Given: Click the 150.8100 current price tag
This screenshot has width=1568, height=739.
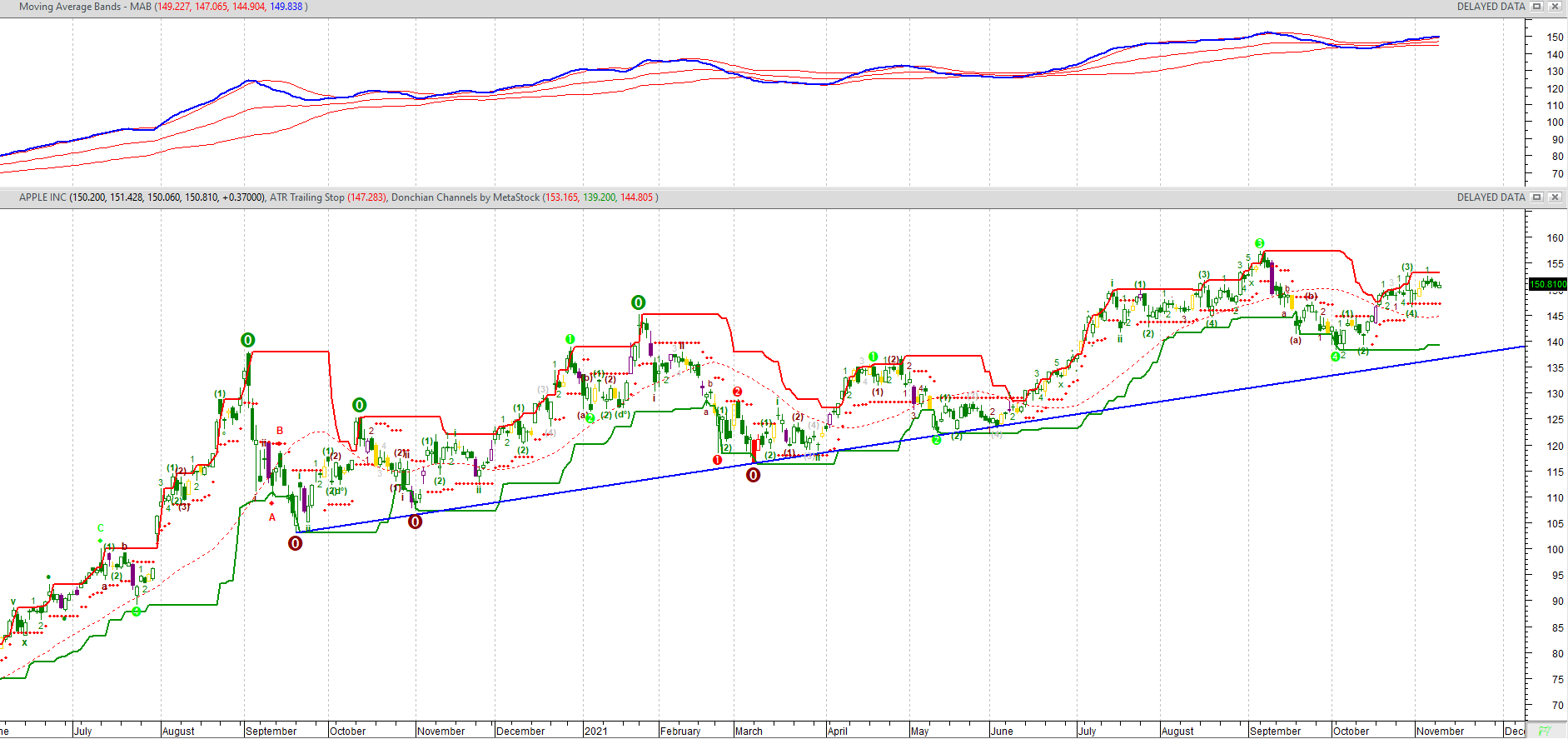Looking at the screenshot, I should 1547,284.
